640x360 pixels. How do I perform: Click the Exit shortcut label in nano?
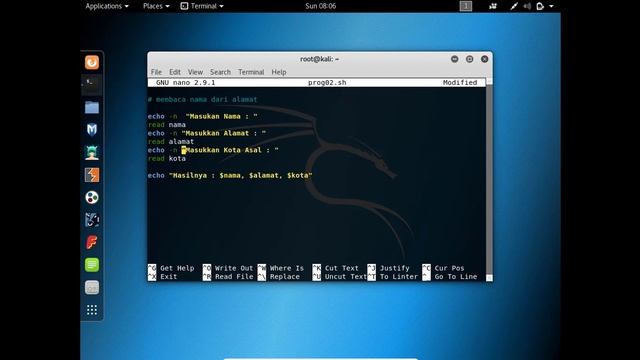click(169, 277)
